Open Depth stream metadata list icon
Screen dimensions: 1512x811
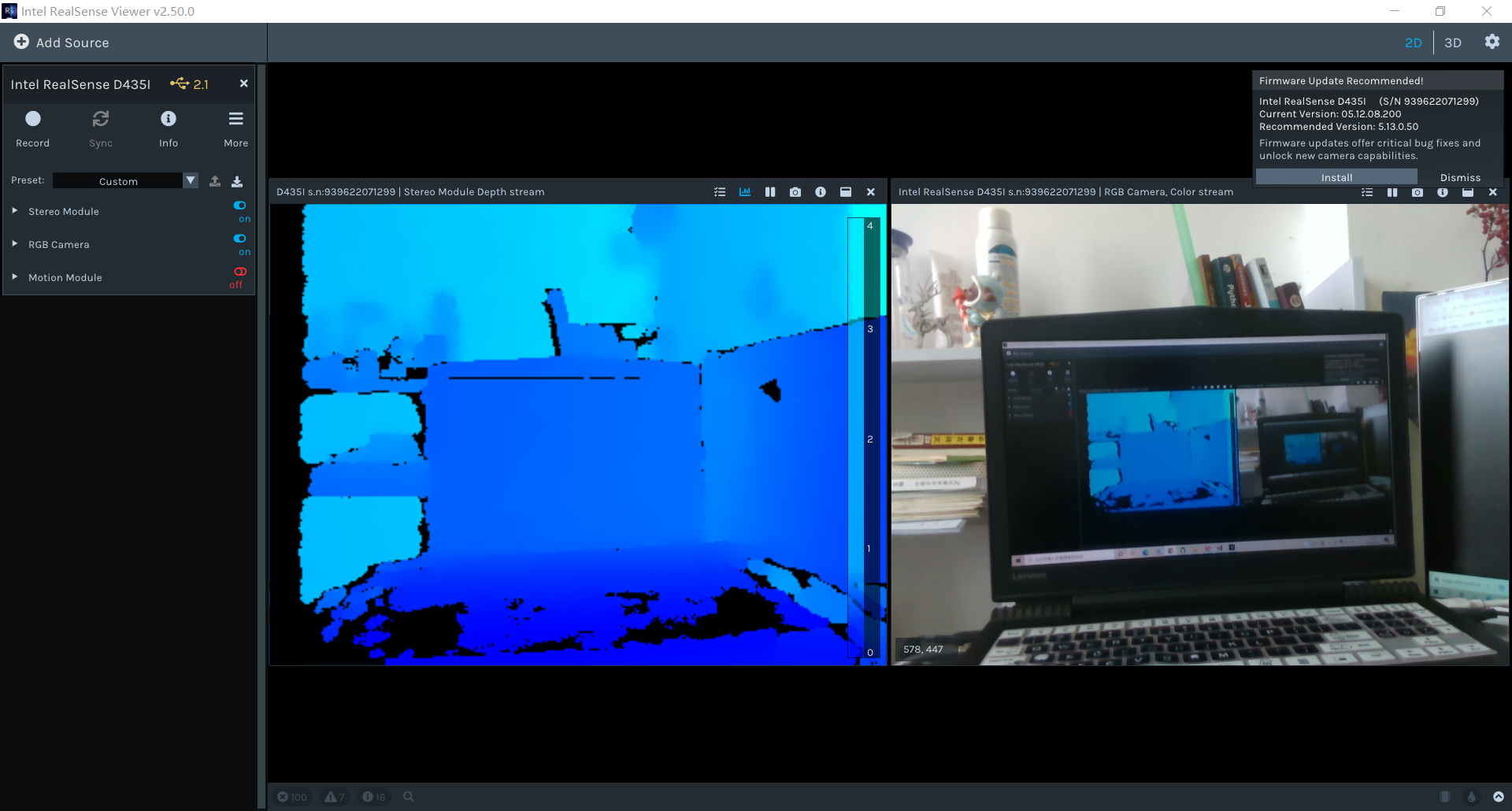click(720, 192)
